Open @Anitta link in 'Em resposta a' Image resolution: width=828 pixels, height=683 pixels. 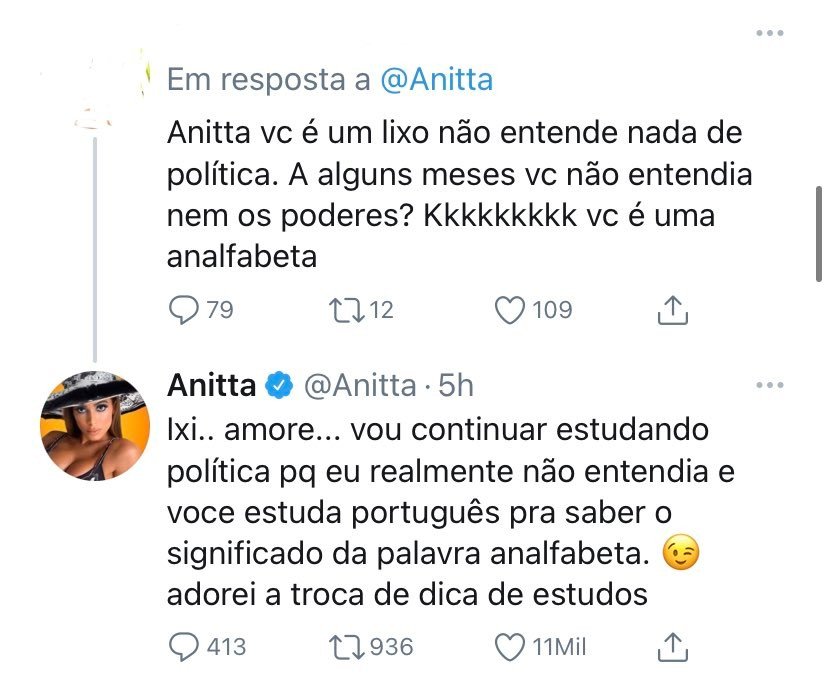tap(437, 80)
